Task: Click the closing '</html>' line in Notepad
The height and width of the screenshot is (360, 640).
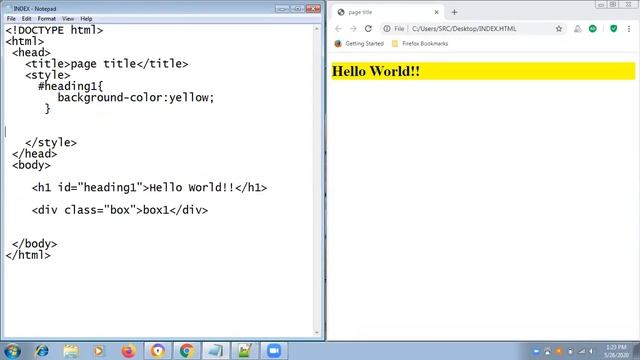Action: [x=28, y=255]
